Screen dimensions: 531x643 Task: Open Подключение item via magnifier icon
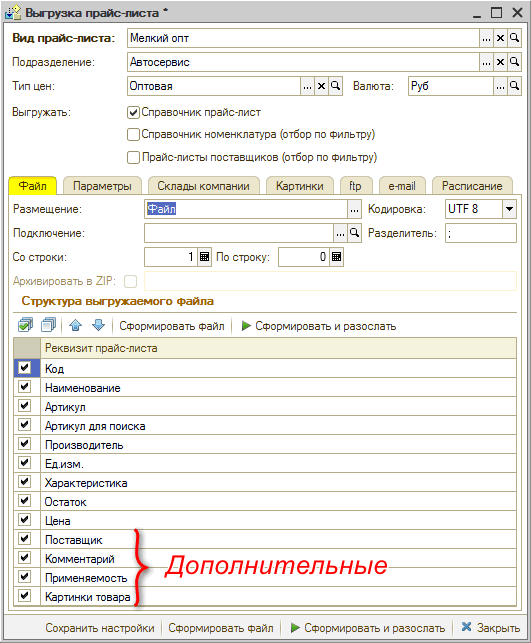tap(354, 233)
